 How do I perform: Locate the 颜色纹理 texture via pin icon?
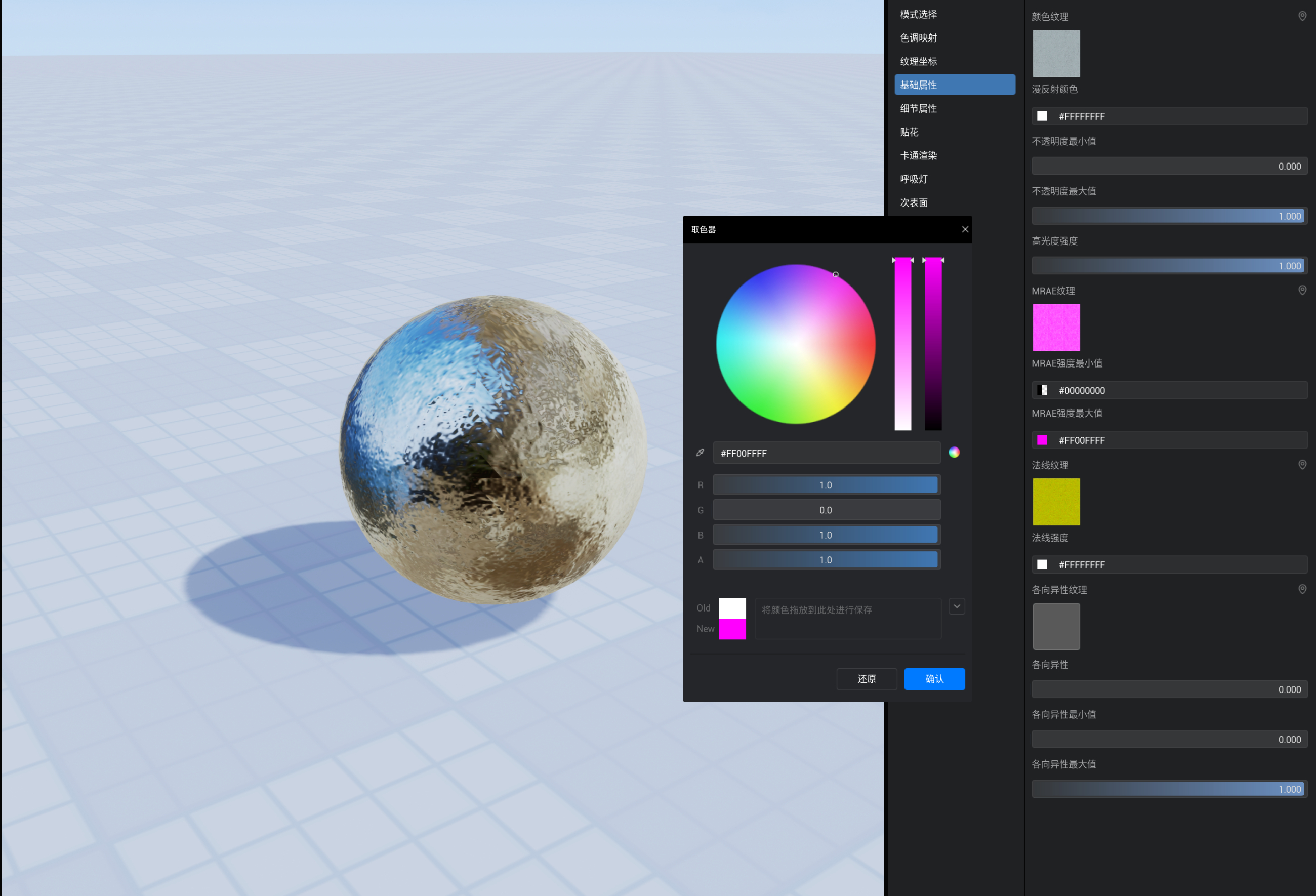click(x=1302, y=16)
